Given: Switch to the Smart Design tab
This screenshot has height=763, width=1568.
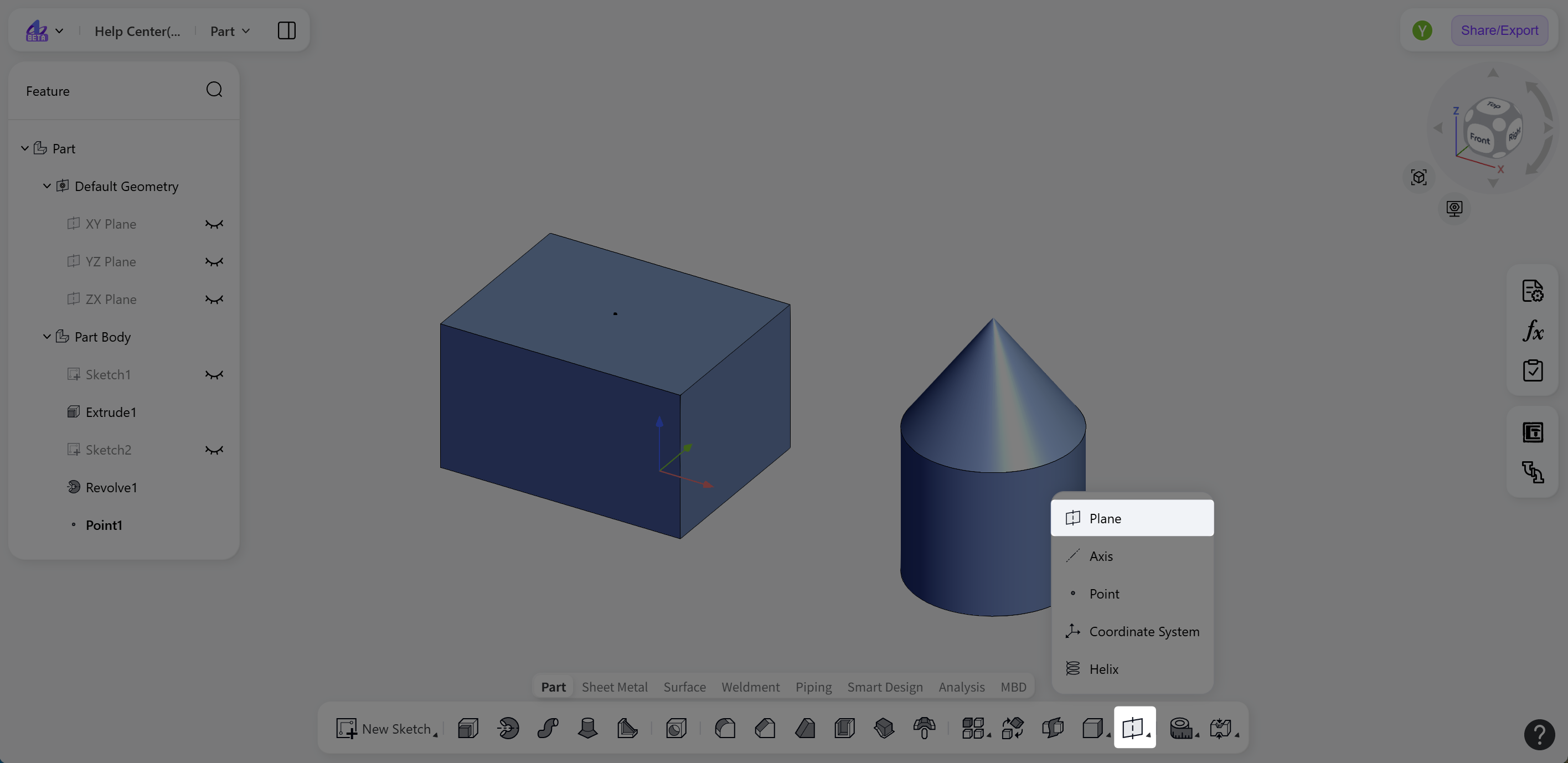Looking at the screenshot, I should [884, 687].
